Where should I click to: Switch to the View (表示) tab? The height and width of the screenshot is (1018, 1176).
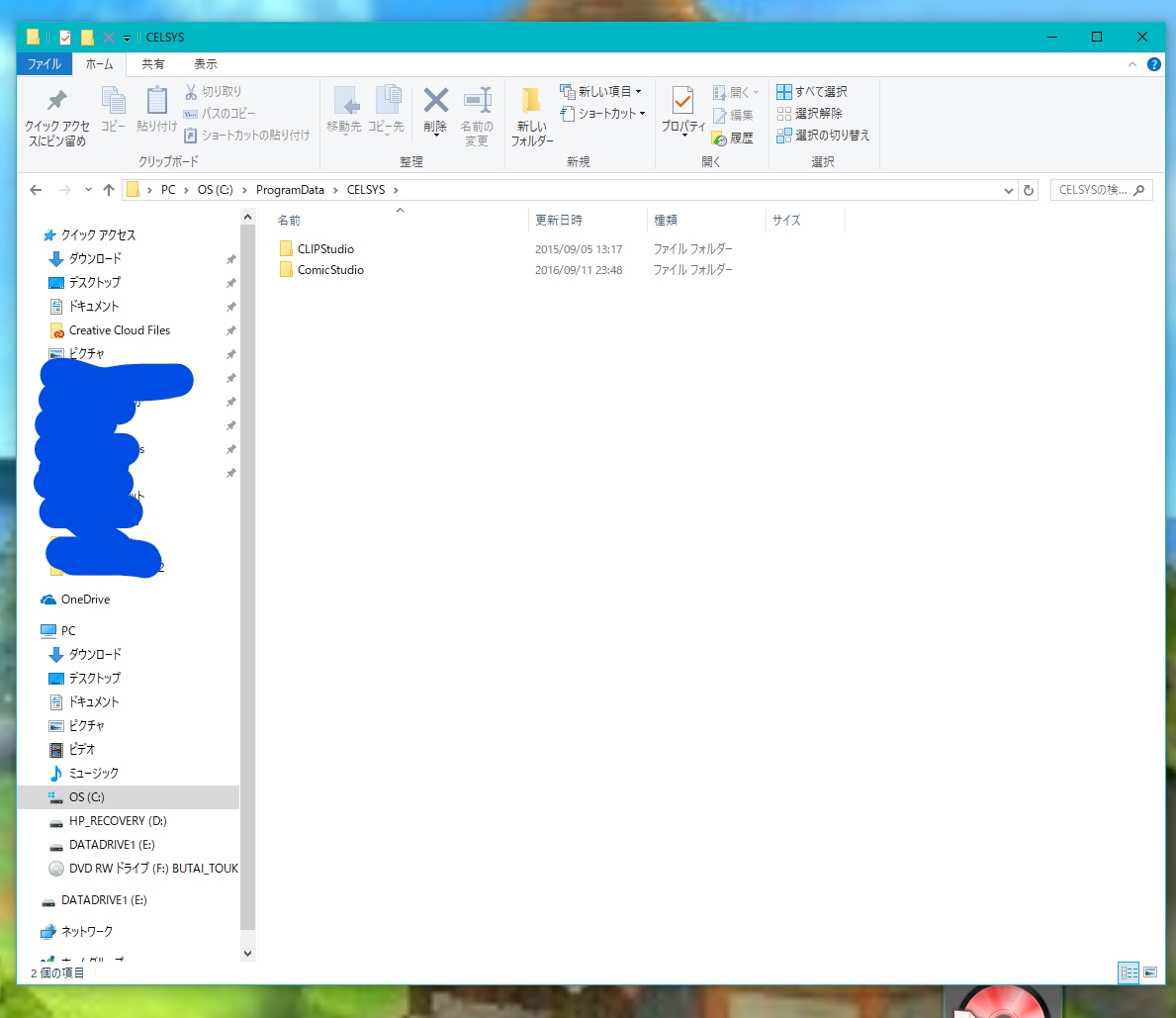[206, 64]
